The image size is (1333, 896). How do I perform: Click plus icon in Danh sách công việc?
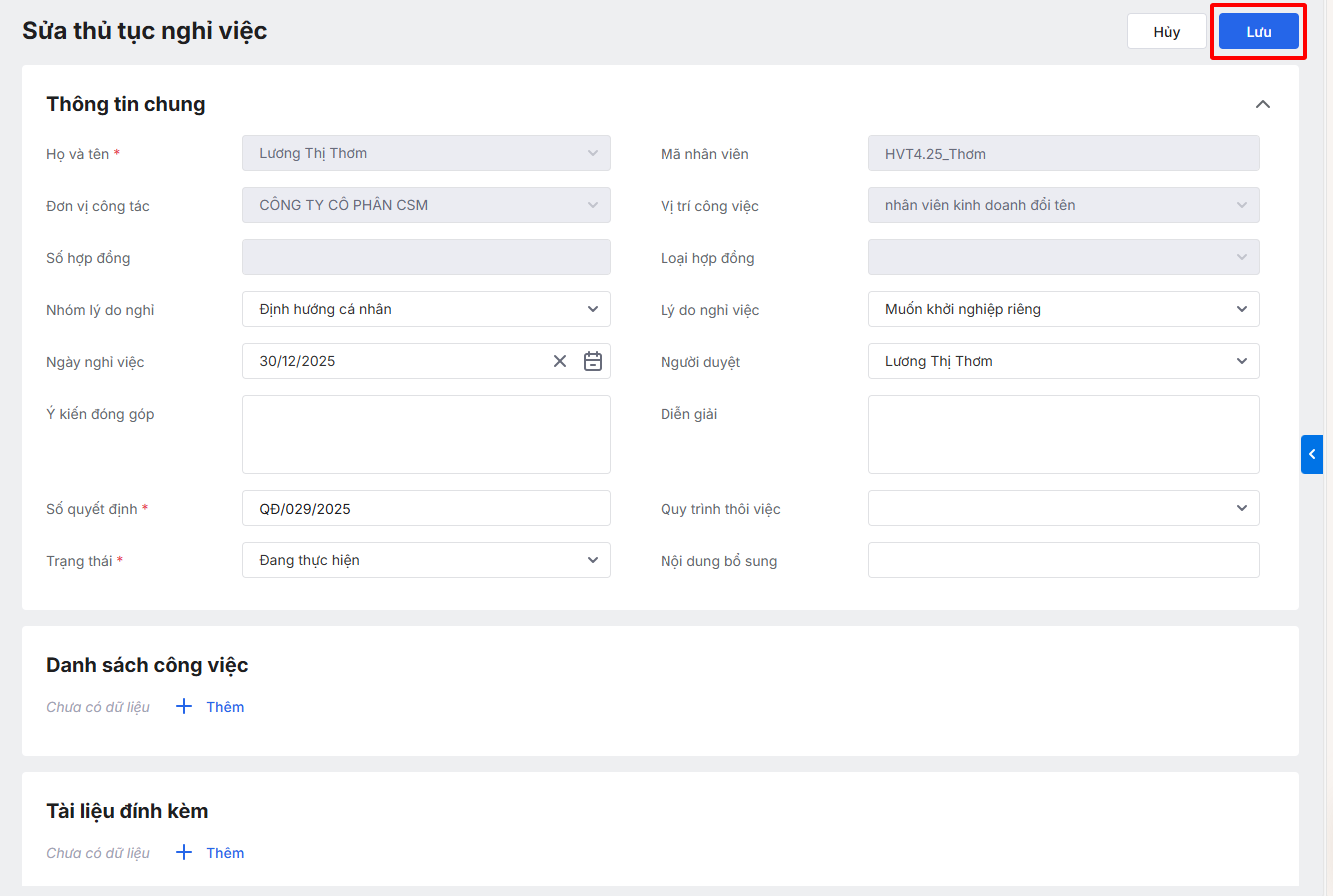click(184, 707)
